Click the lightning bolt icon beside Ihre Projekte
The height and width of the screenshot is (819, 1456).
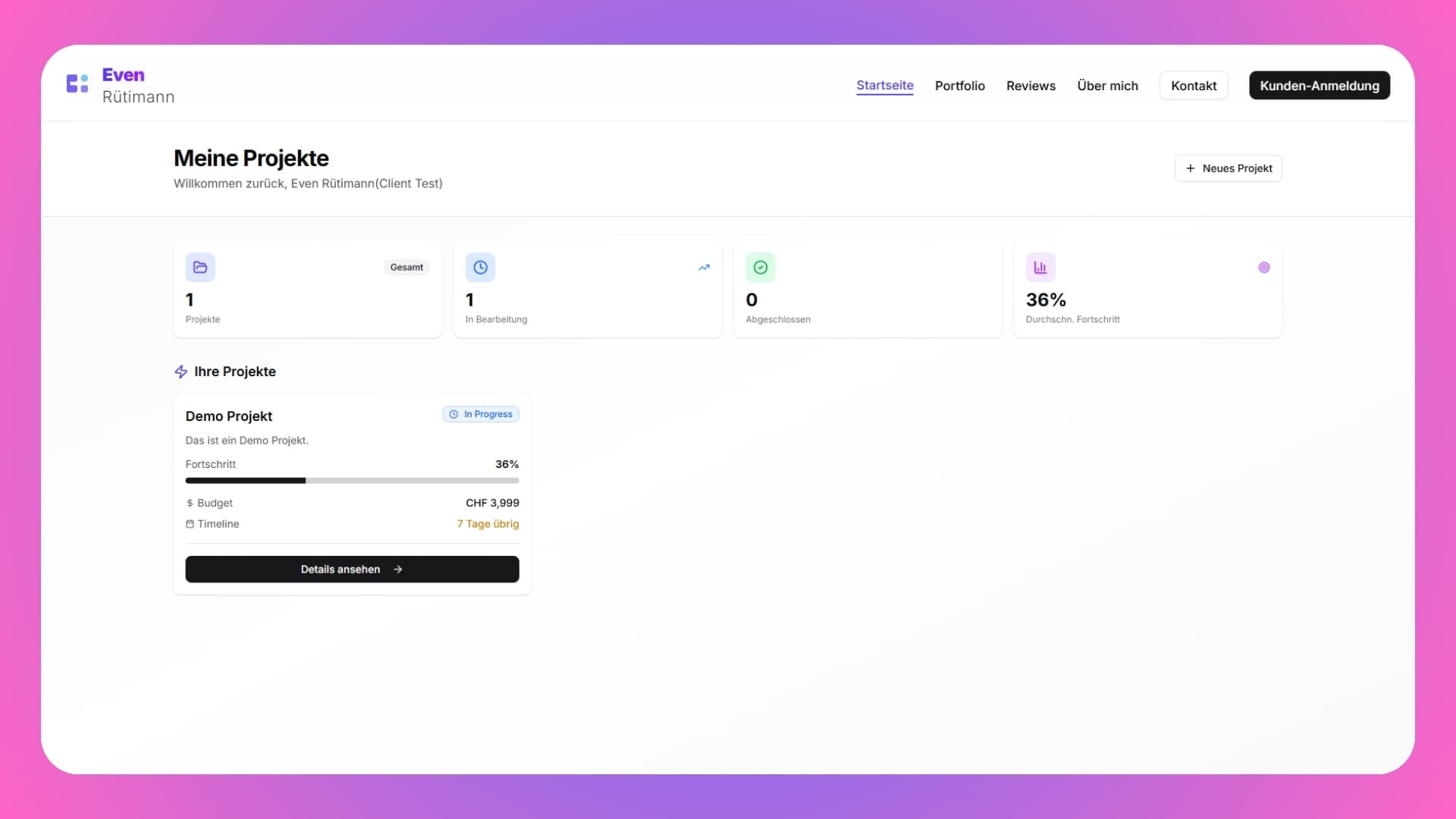pos(180,371)
